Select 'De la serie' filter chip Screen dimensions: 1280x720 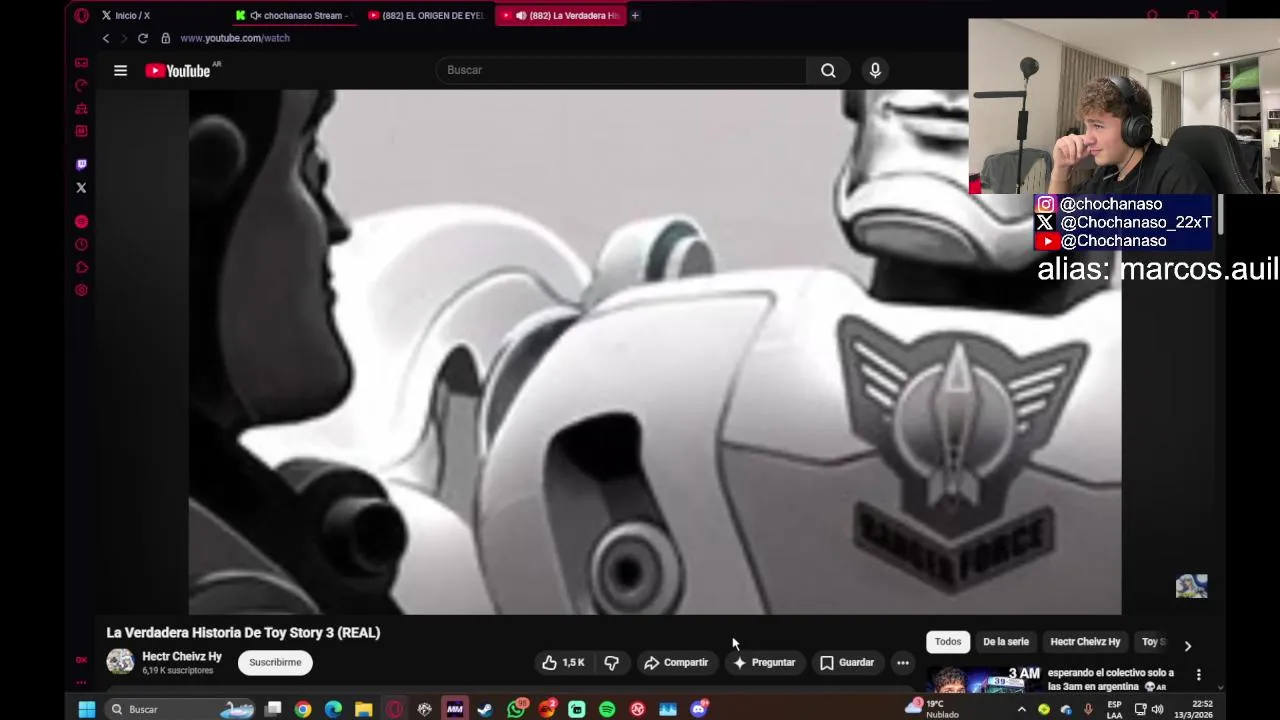tap(1006, 642)
